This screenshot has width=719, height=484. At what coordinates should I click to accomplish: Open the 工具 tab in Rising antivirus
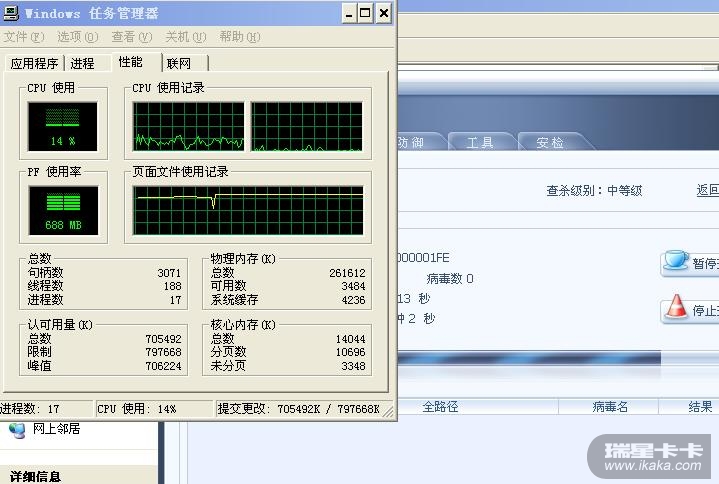pyautogui.click(x=481, y=142)
